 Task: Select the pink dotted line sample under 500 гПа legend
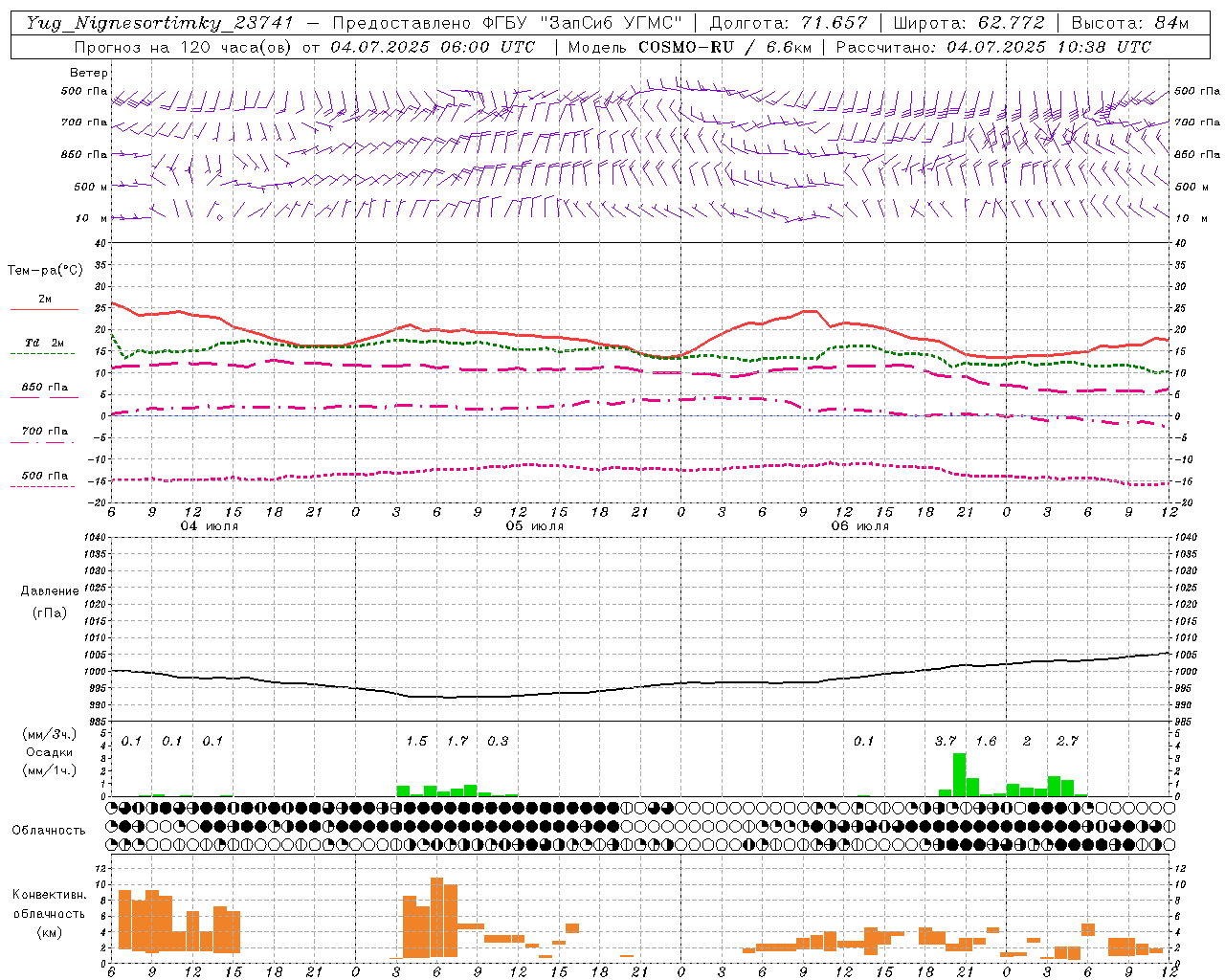click(x=42, y=486)
